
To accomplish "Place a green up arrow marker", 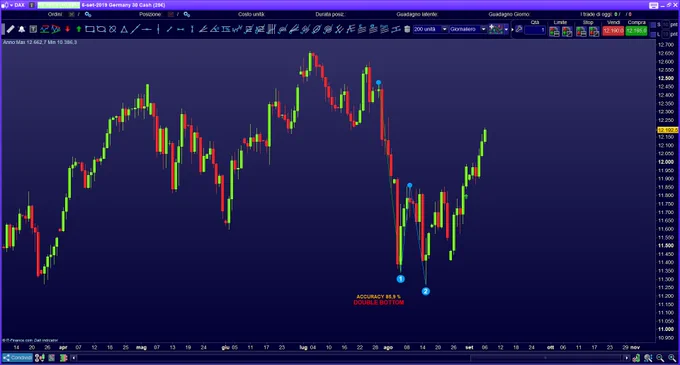I will click(78, 29).
